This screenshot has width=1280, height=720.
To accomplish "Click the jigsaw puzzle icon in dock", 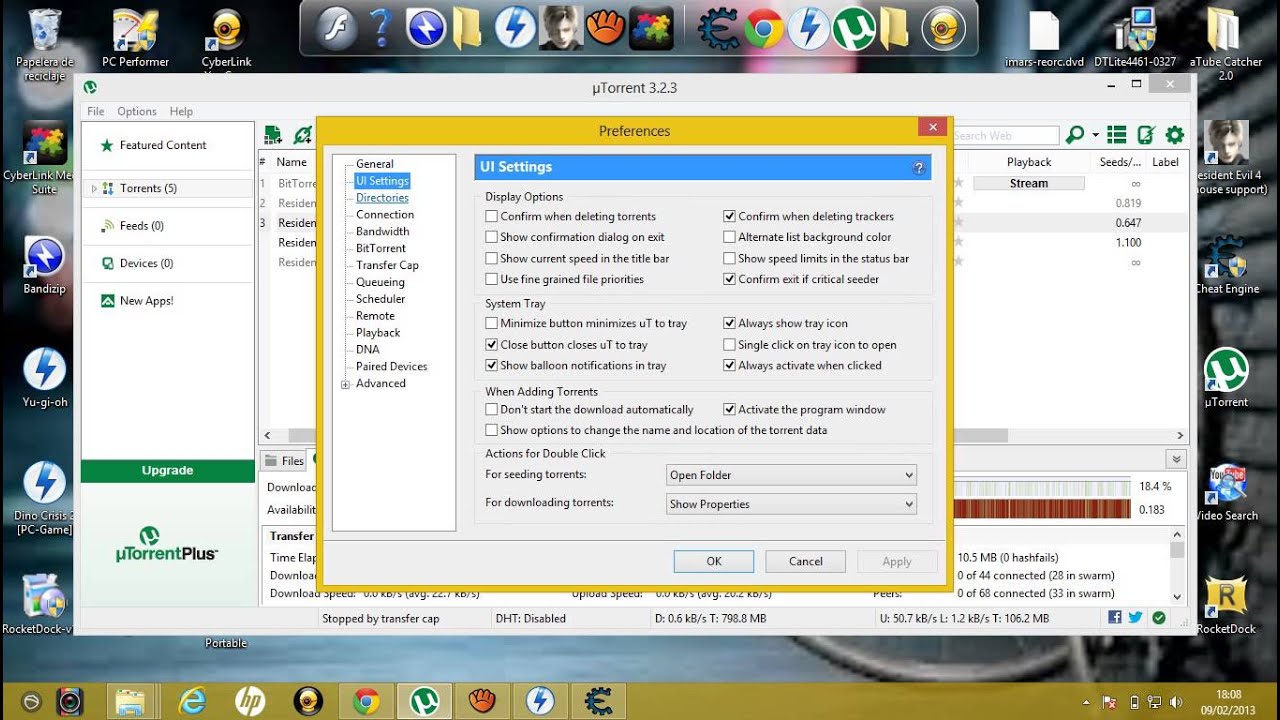I will pyautogui.click(x=650, y=29).
